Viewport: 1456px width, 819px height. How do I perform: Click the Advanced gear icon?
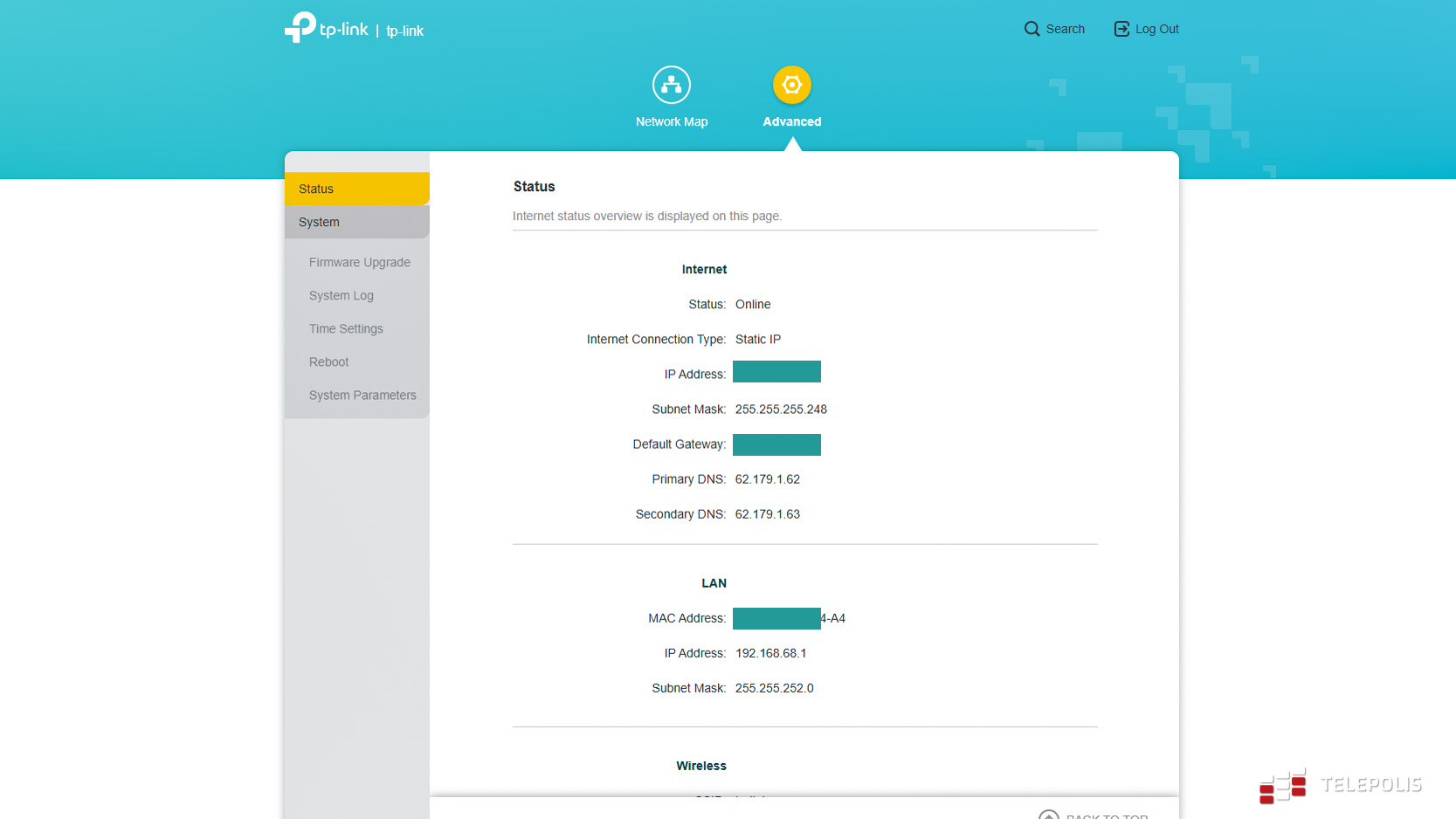791,85
